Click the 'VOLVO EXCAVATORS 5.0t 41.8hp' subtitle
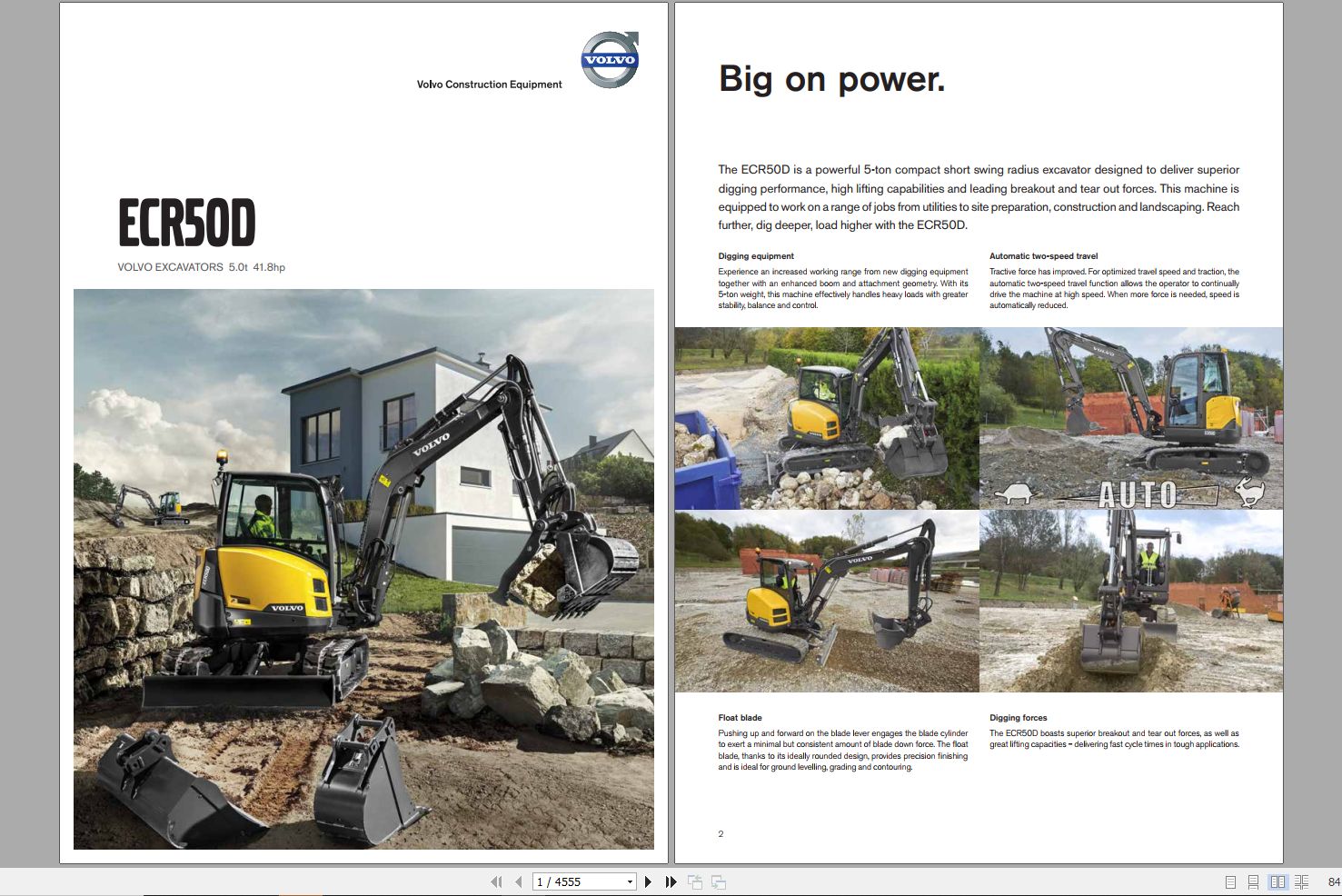Image resolution: width=1342 pixels, height=896 pixels. pos(201,267)
